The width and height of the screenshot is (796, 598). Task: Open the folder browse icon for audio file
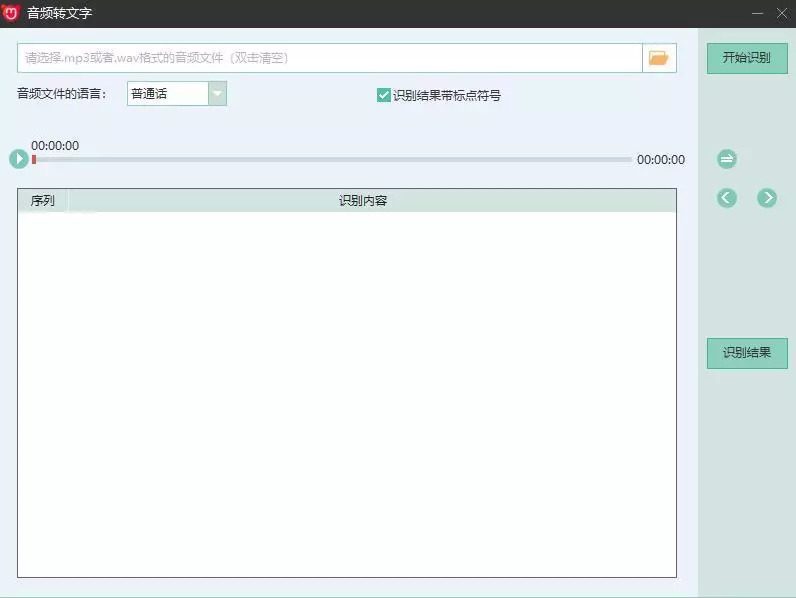point(659,58)
